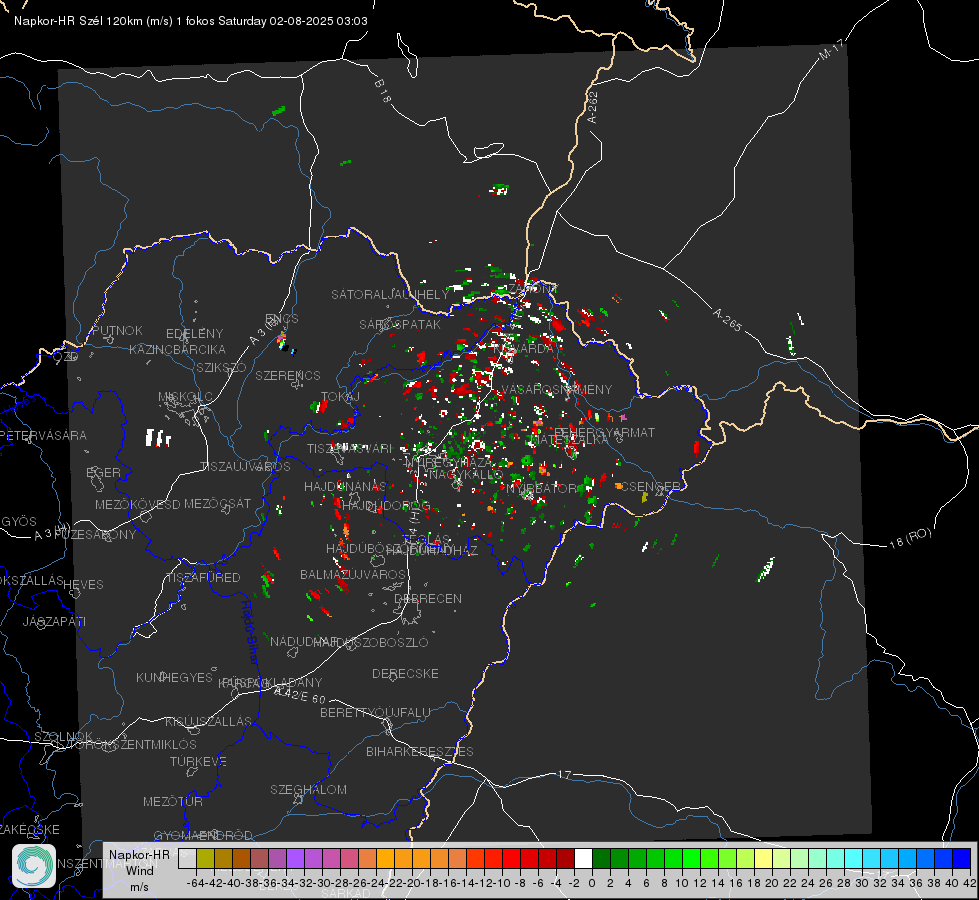
Task: Select the '42' value at legend end
Action: 970,883
